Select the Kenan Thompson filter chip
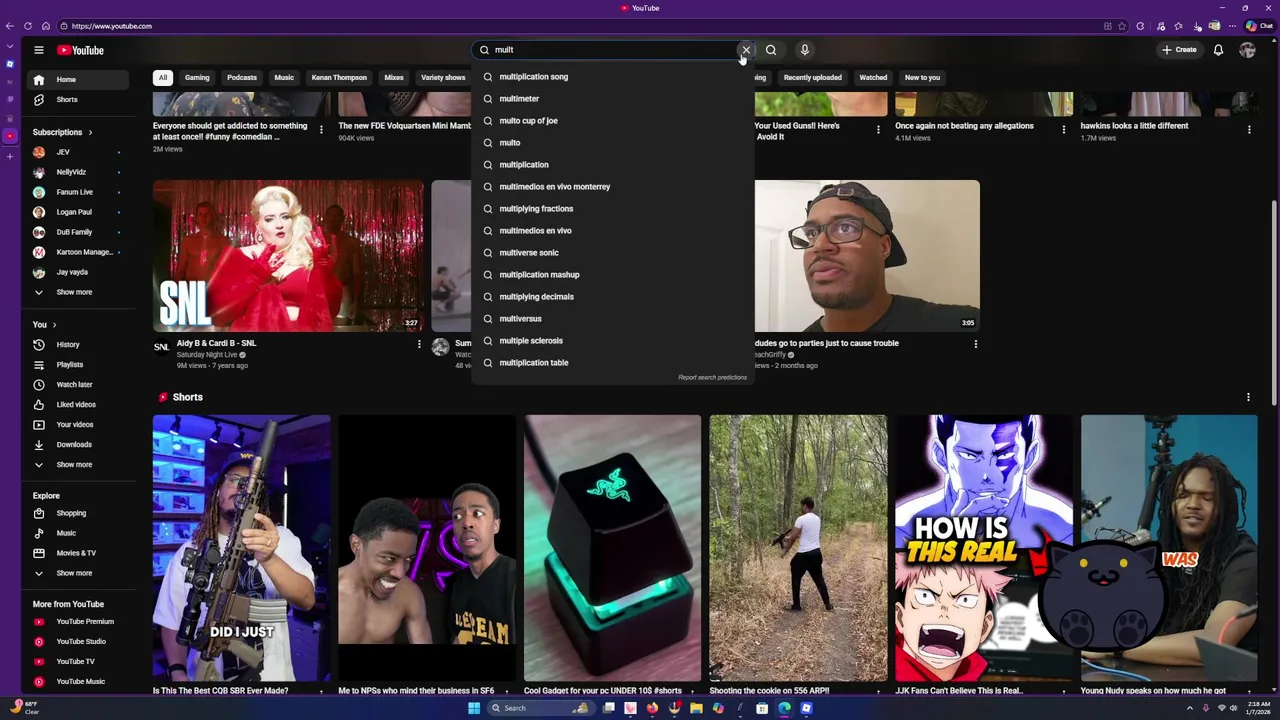The image size is (1280, 720). tap(339, 77)
